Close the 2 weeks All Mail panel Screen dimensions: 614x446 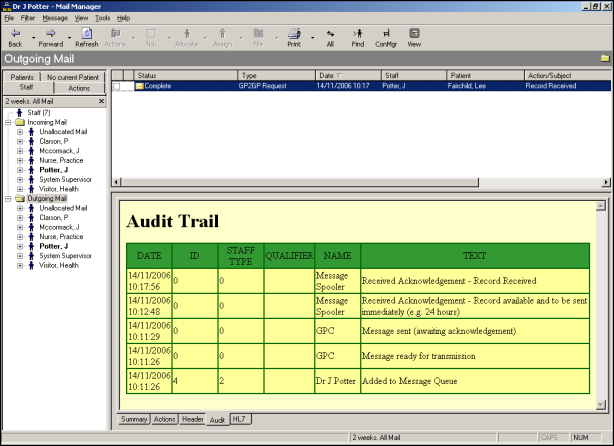[x=101, y=101]
